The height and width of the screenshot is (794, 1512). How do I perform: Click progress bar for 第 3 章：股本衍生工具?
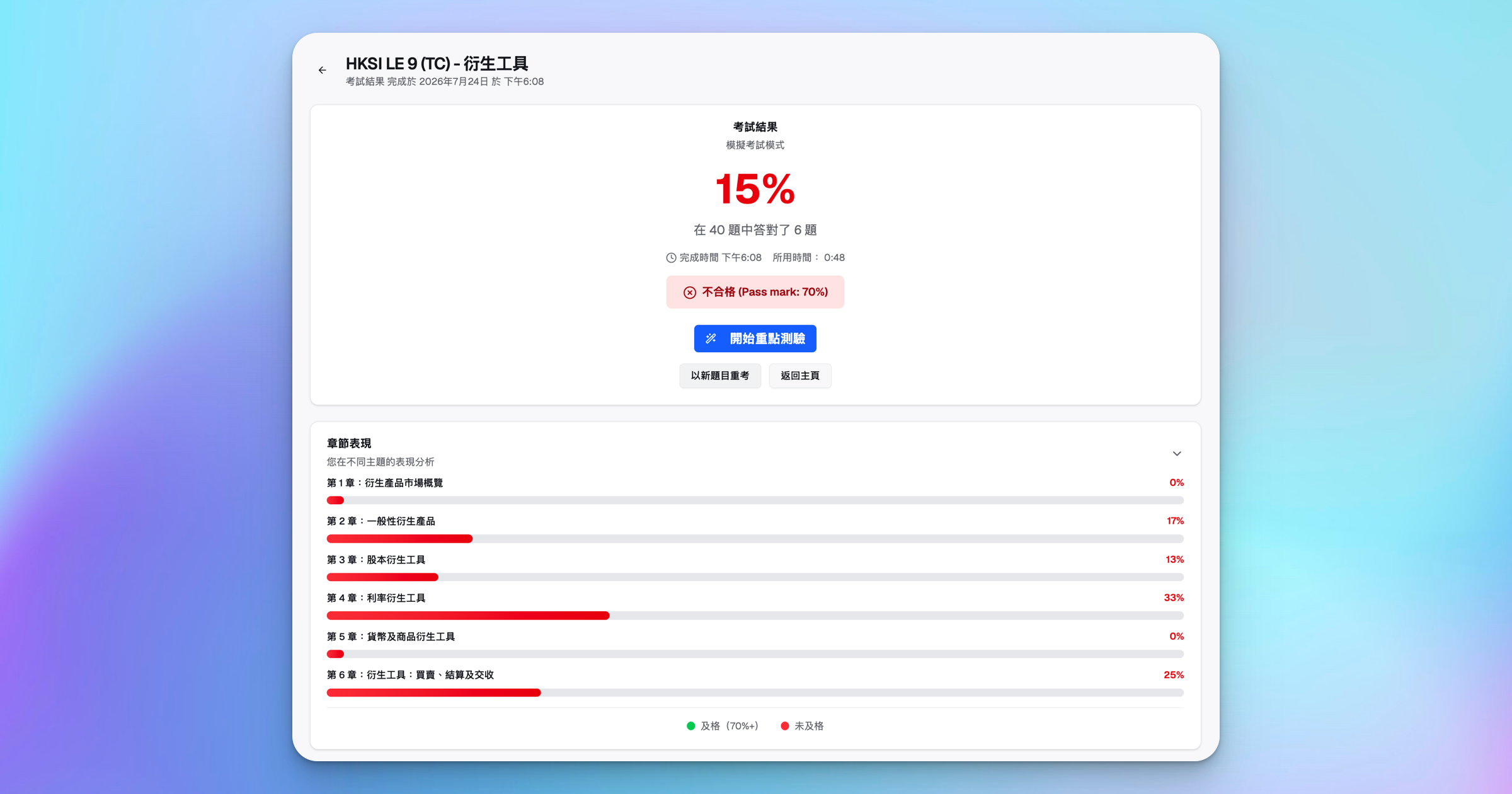[x=755, y=577]
